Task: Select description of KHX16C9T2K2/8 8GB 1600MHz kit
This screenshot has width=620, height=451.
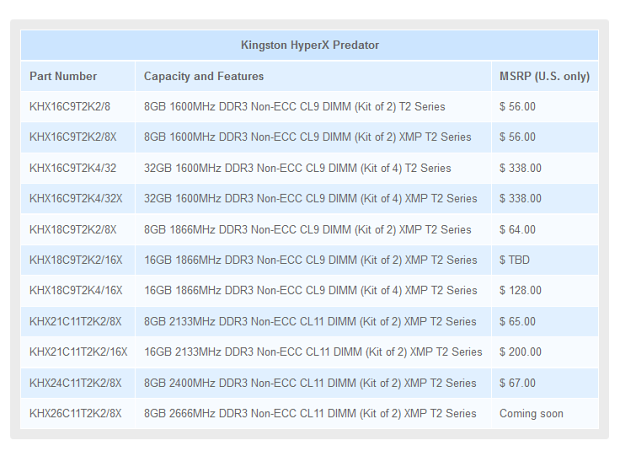Action: pyautogui.click(x=295, y=106)
